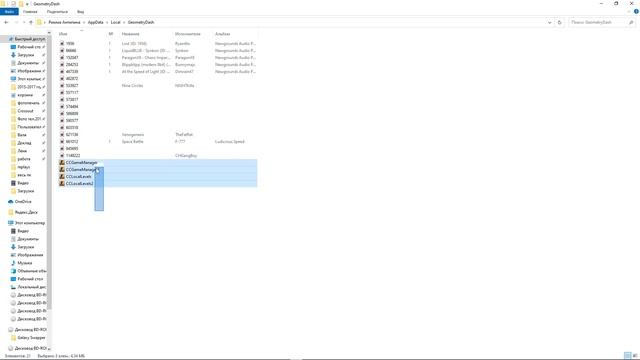Open the корзина shortcut in sidebar
This screenshot has width=640, height=360.
25,95
